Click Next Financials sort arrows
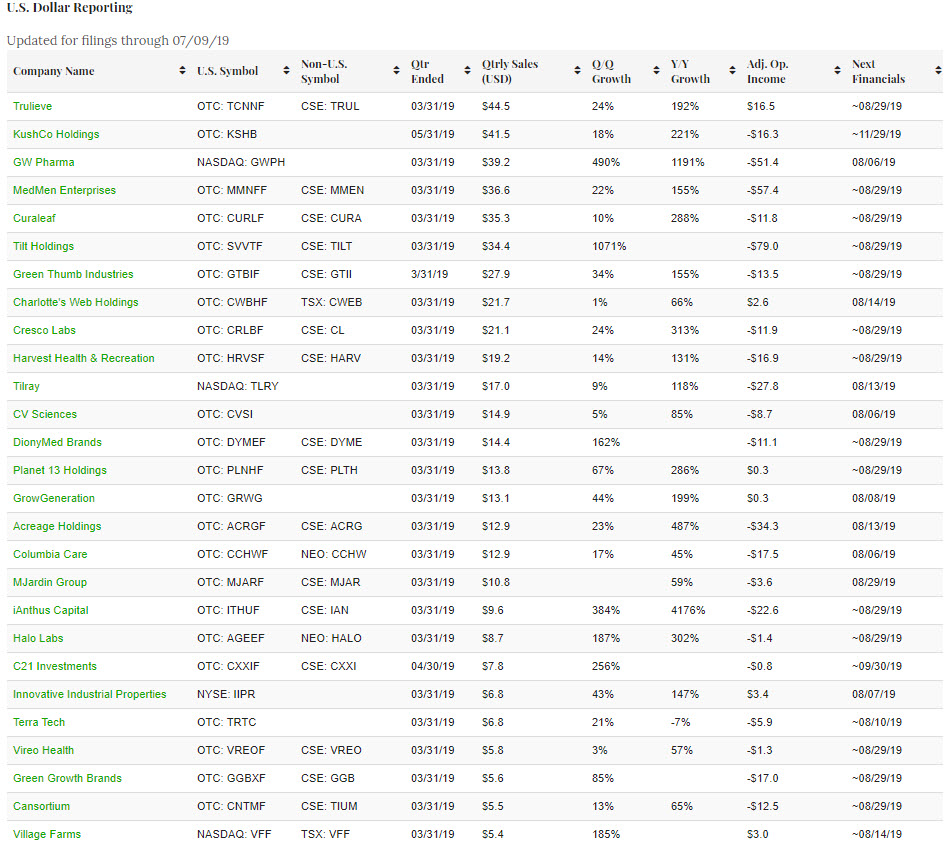Viewport: 947px width, 844px height. [x=937, y=71]
